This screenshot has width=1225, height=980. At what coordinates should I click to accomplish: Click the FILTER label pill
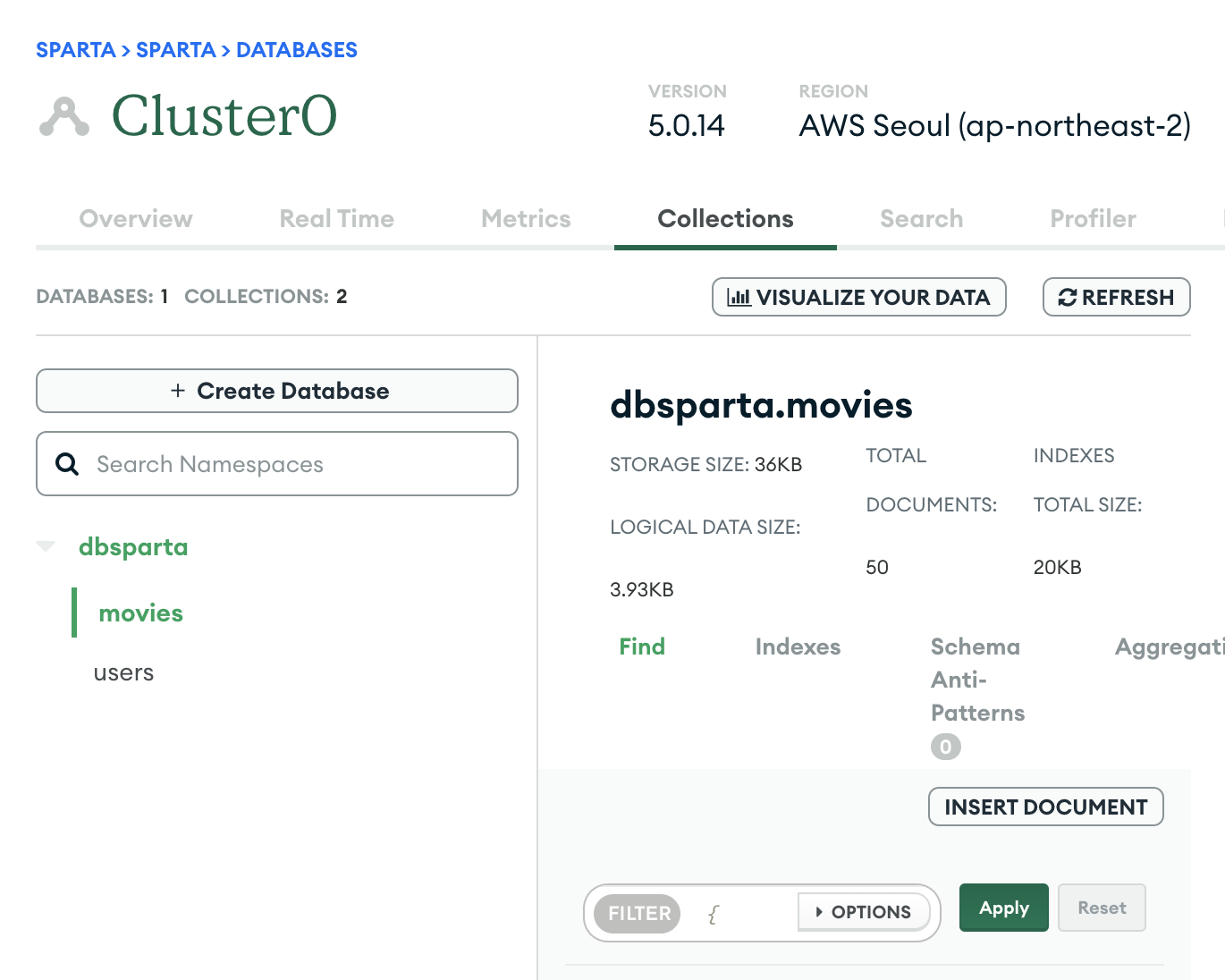[x=638, y=913]
